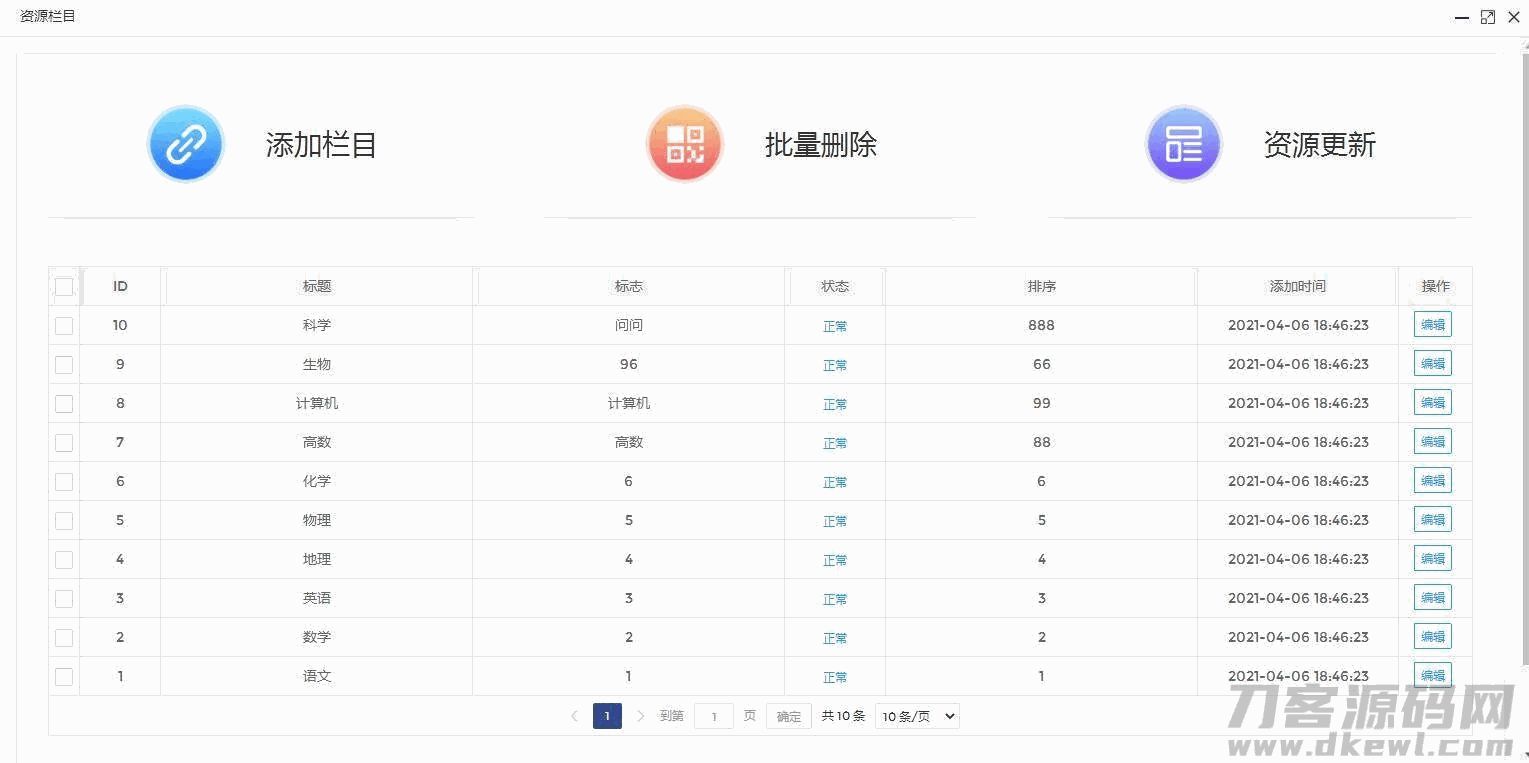Click the orange QR icon for 批量删除
Screen dimensions: 1529x763
pyautogui.click(x=685, y=145)
